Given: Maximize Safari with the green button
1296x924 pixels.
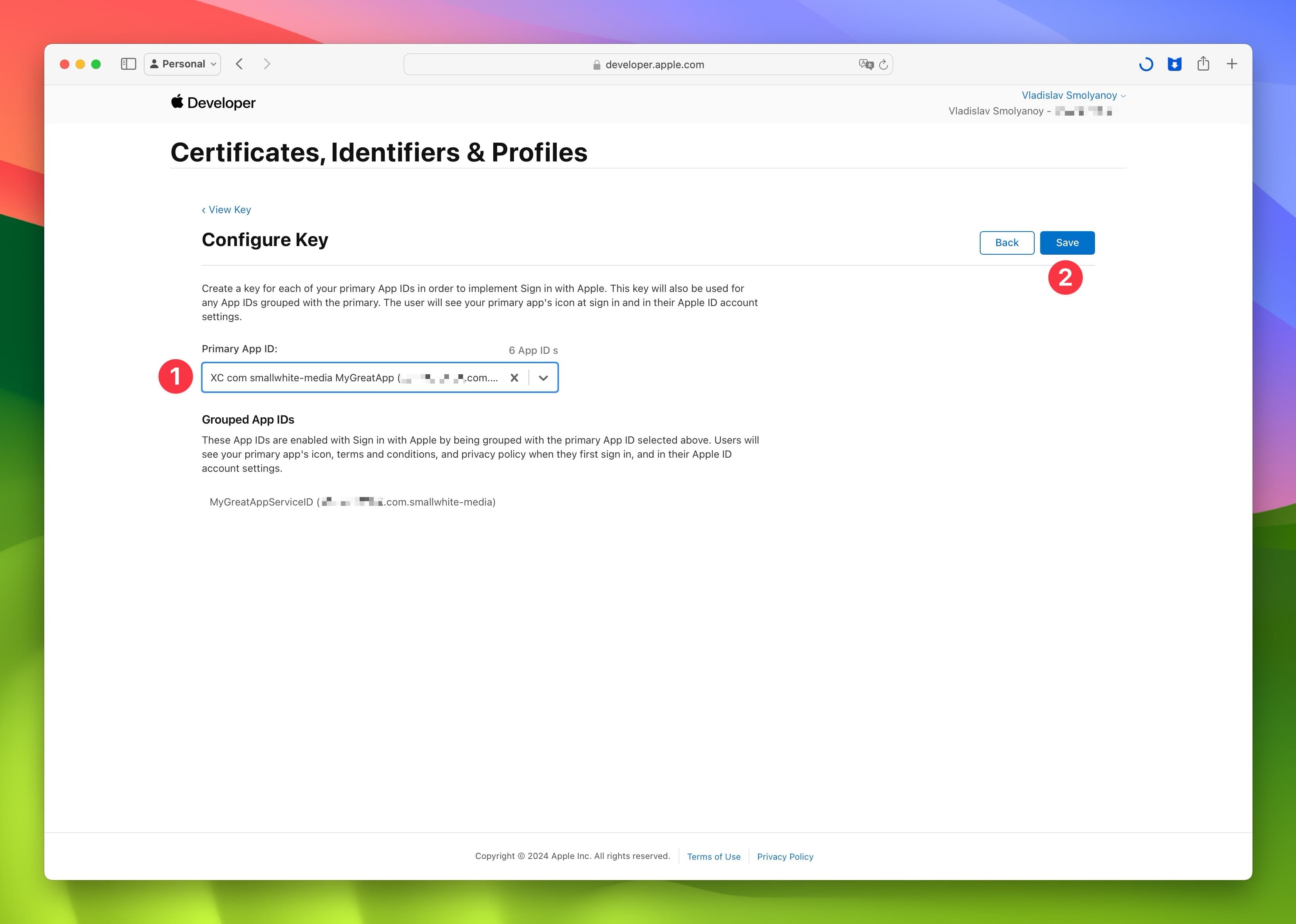Looking at the screenshot, I should 96,64.
